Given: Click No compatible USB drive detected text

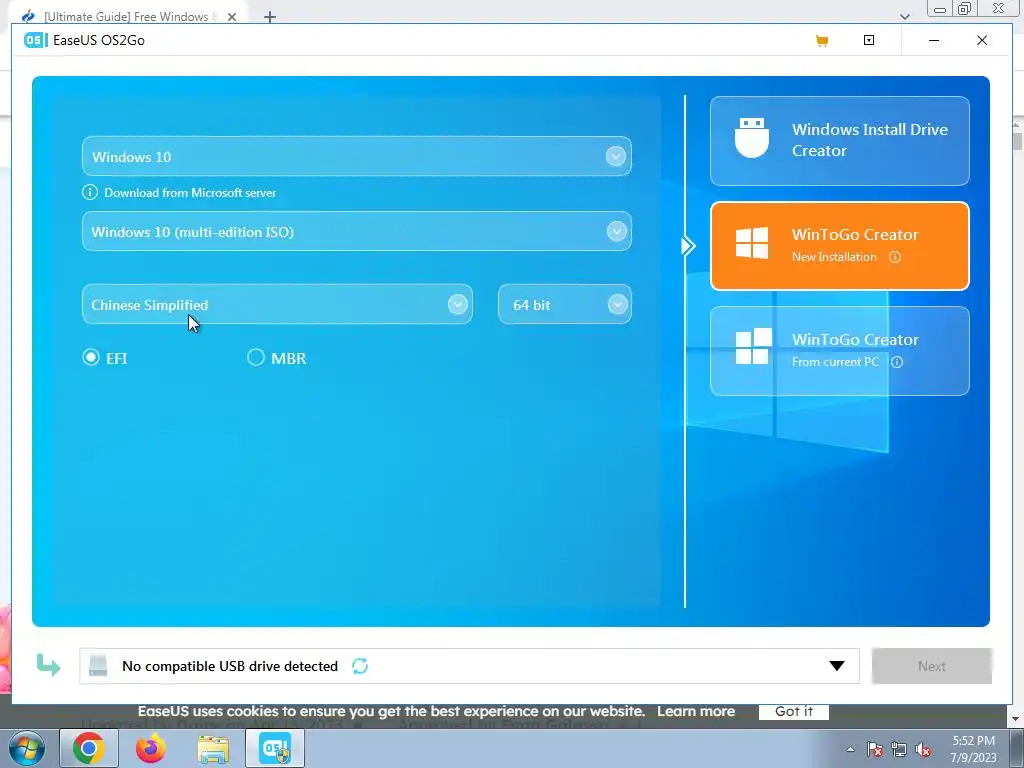Looking at the screenshot, I should click(x=230, y=666).
